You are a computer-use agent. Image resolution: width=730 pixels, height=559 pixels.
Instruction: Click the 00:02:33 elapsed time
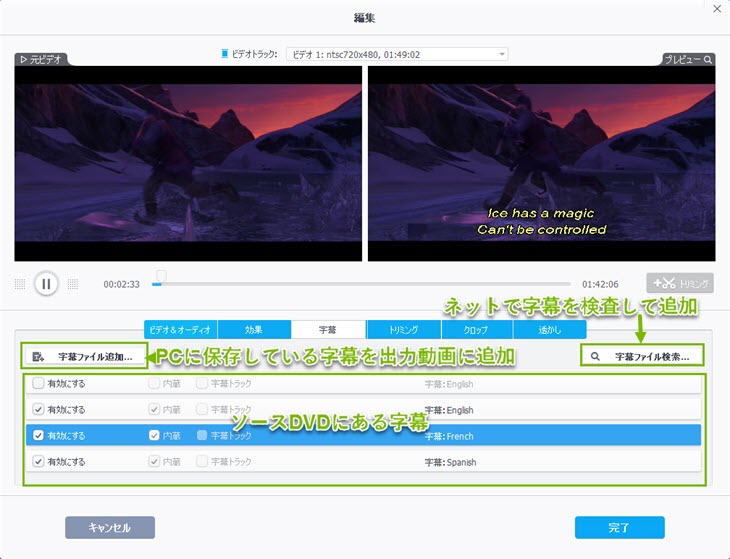122,284
